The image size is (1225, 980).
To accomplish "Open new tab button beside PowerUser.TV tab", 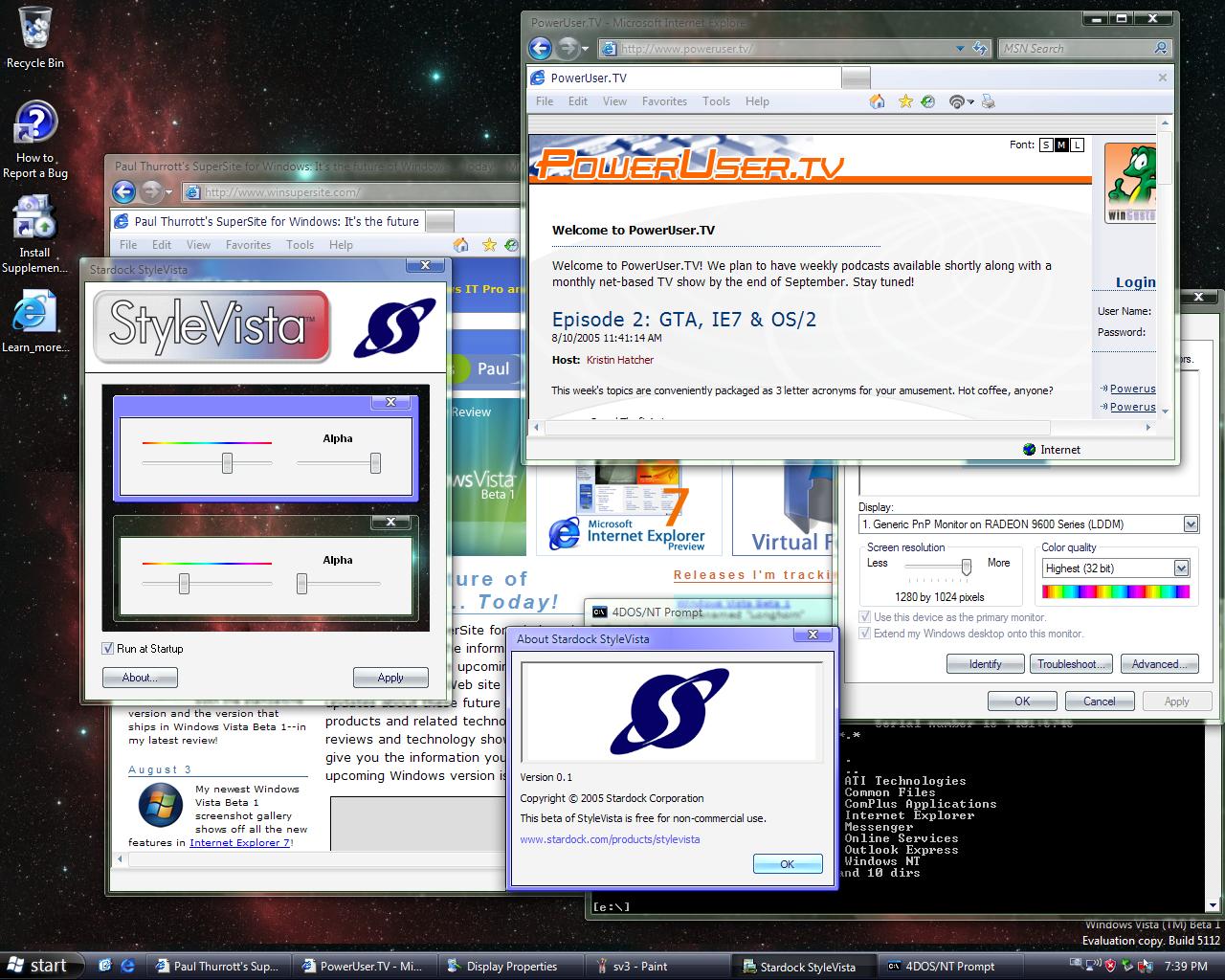I will point(857,78).
